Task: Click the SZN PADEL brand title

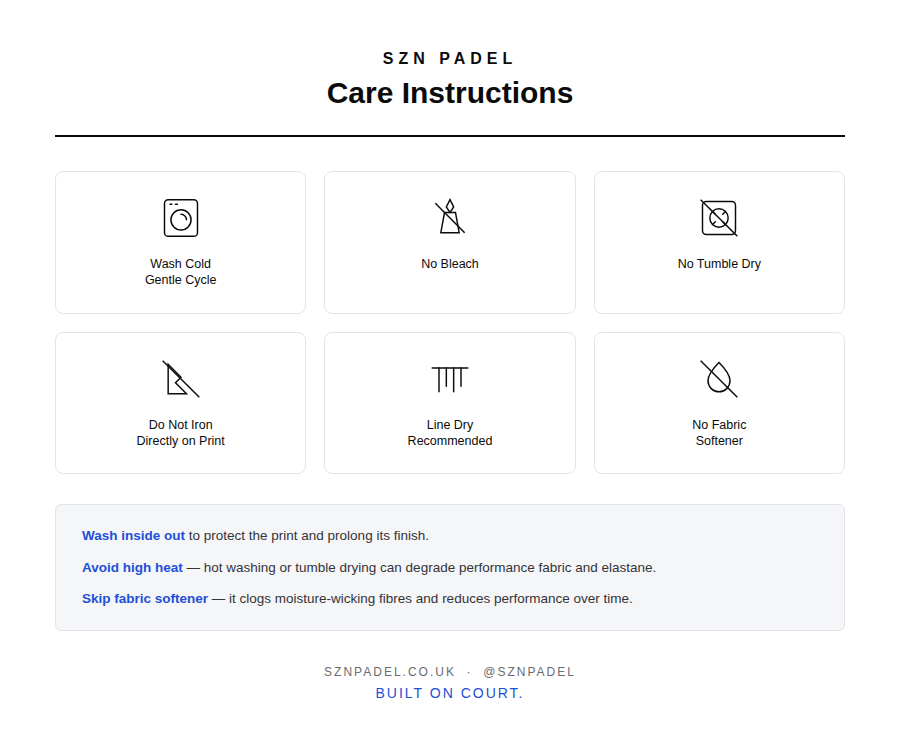Action: click(449, 59)
